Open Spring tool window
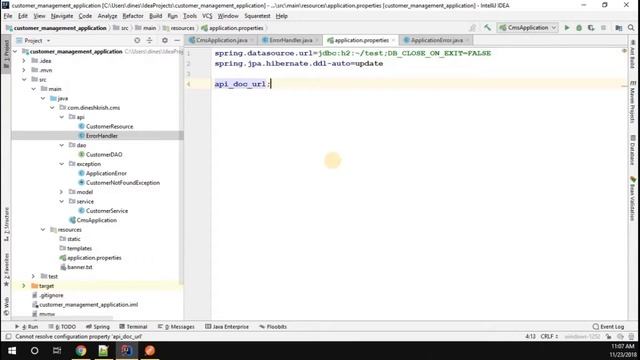The image size is (640, 360). tap(98, 327)
